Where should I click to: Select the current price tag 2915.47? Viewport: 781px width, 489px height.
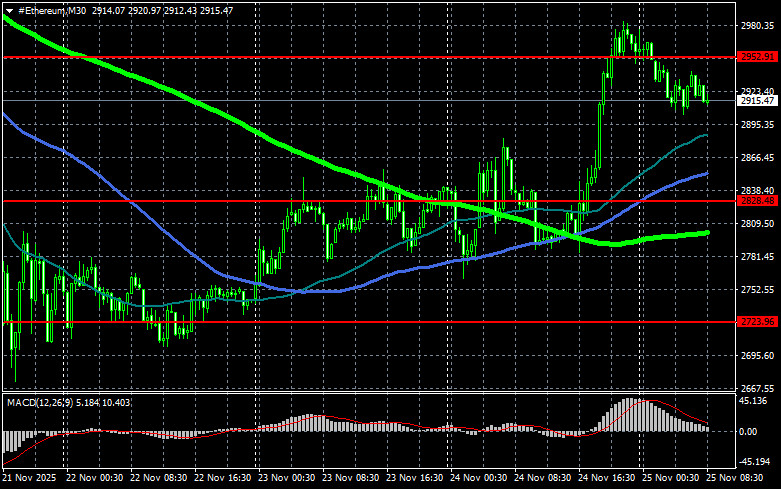pos(757,101)
